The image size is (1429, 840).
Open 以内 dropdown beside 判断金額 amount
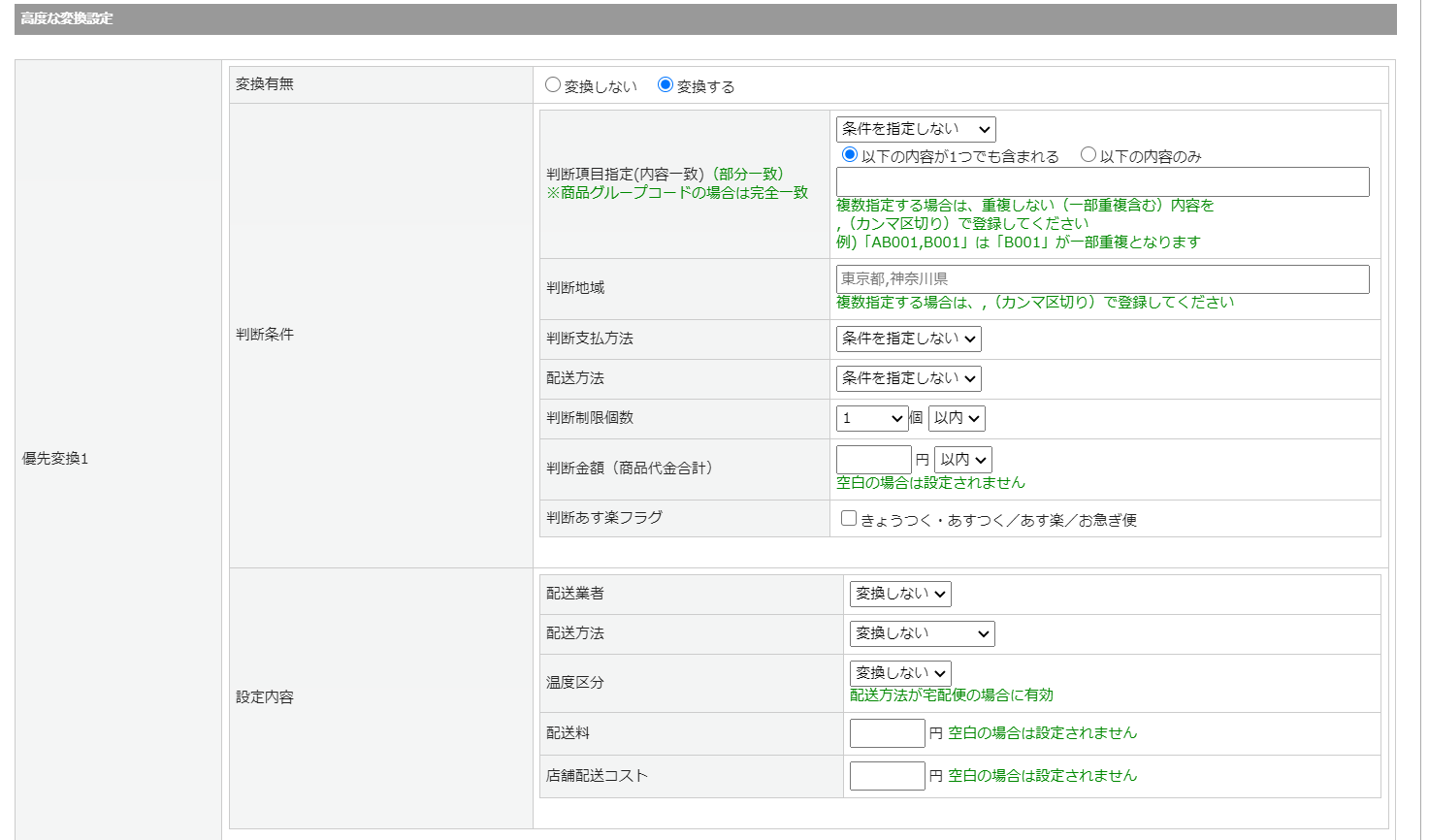[962, 460]
